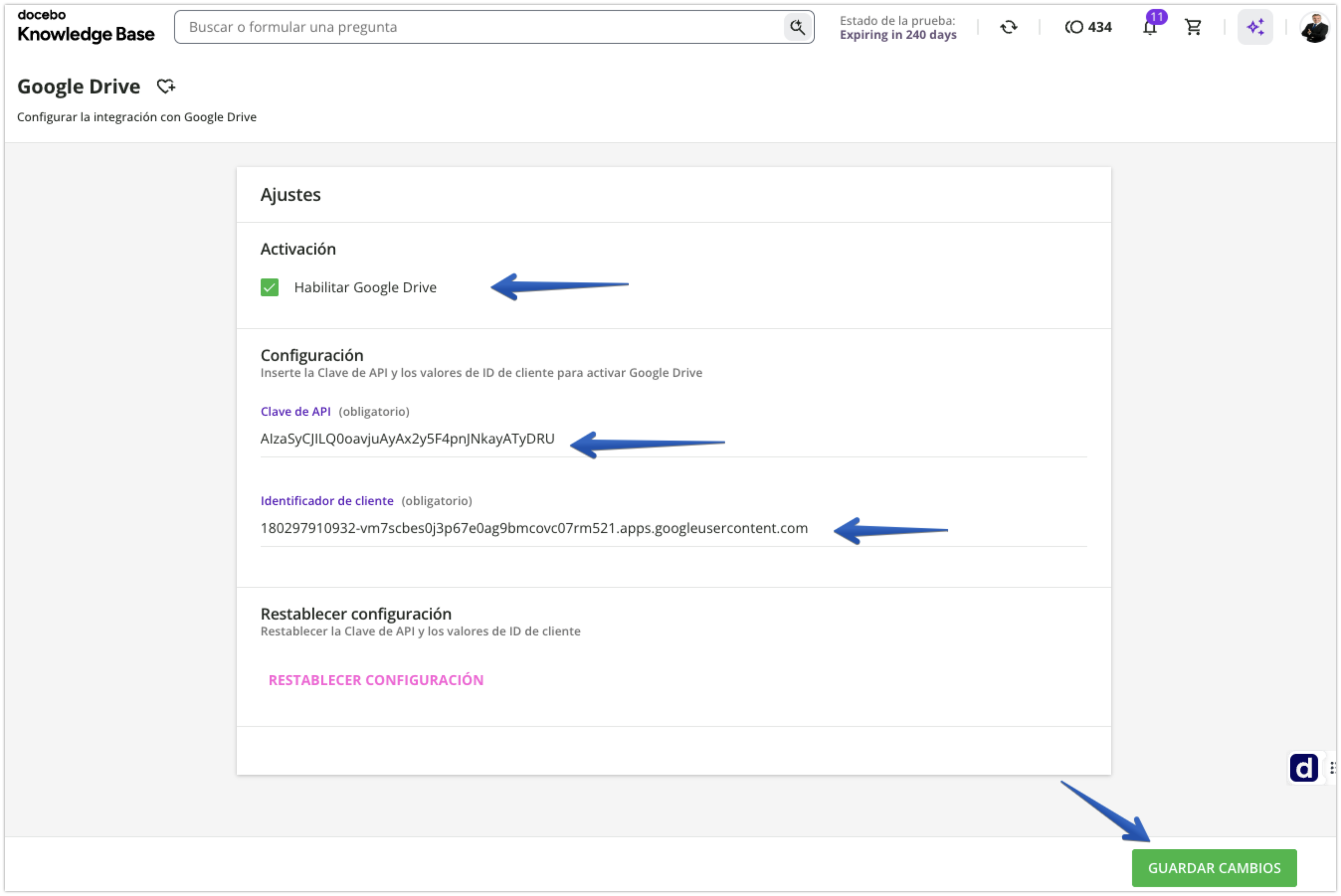Open the coins counter showing 434
The height and width of the screenshot is (896, 1341).
click(x=1088, y=27)
